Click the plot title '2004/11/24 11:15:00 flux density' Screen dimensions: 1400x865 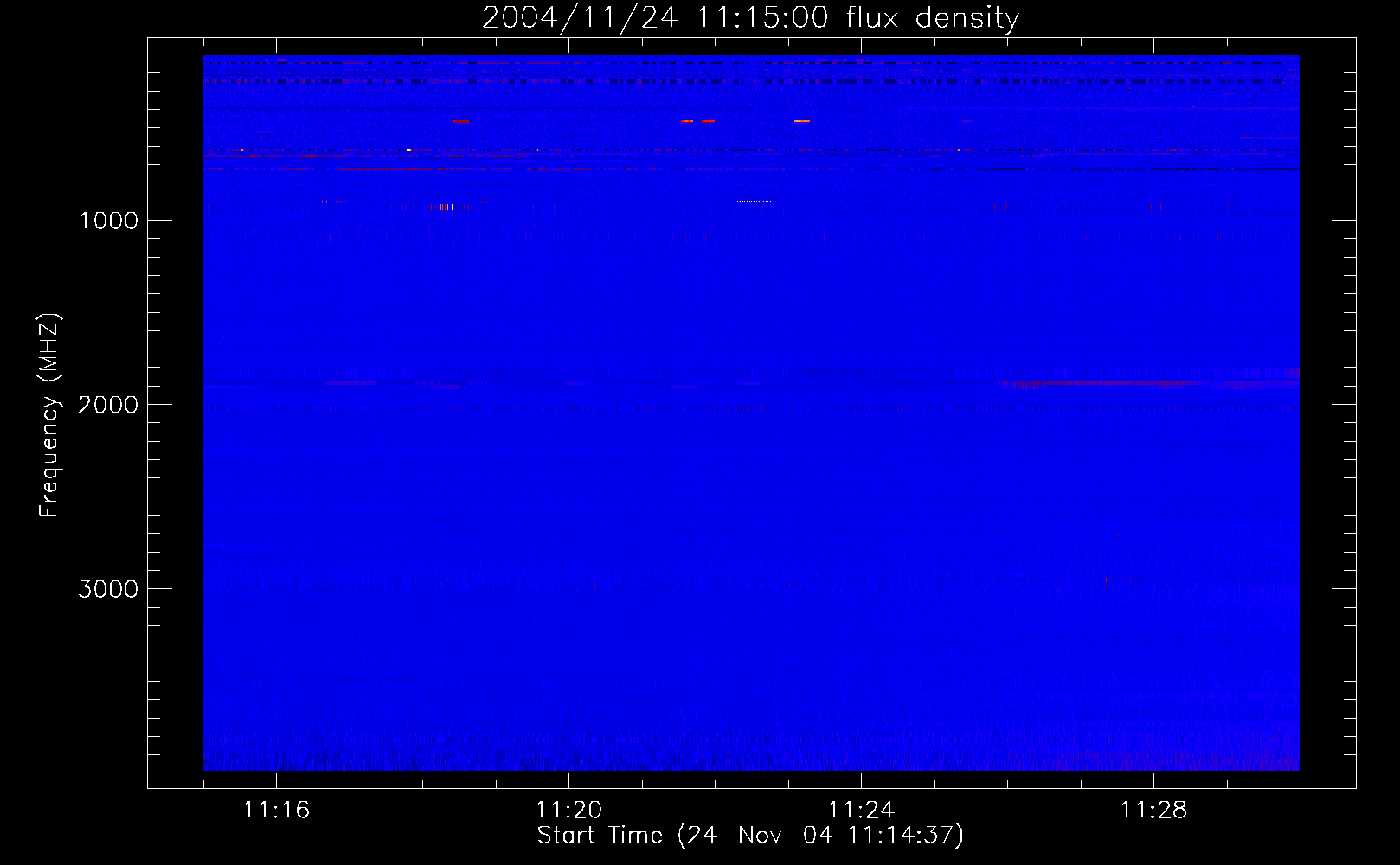point(750,17)
